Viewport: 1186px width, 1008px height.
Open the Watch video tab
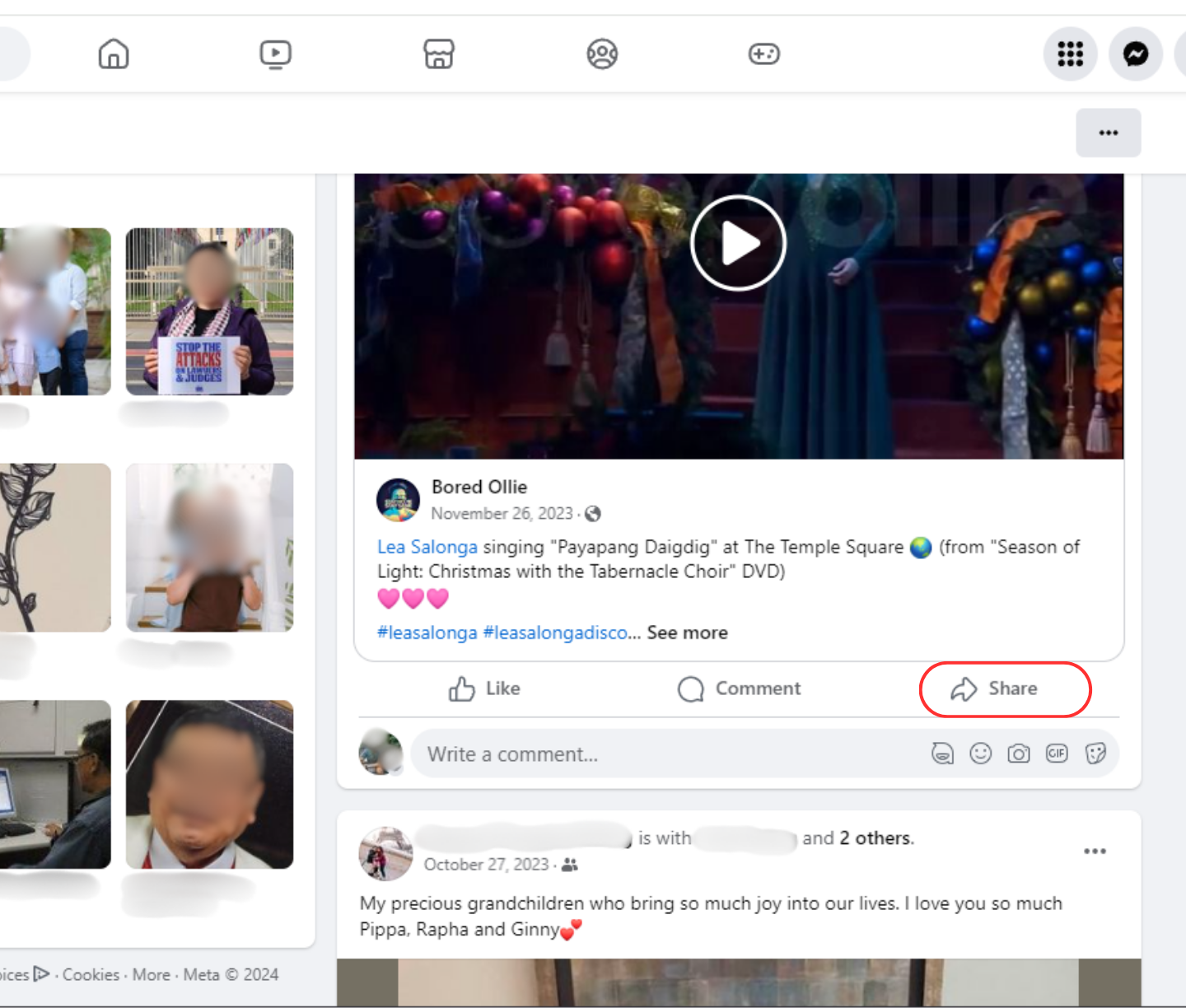(x=275, y=54)
